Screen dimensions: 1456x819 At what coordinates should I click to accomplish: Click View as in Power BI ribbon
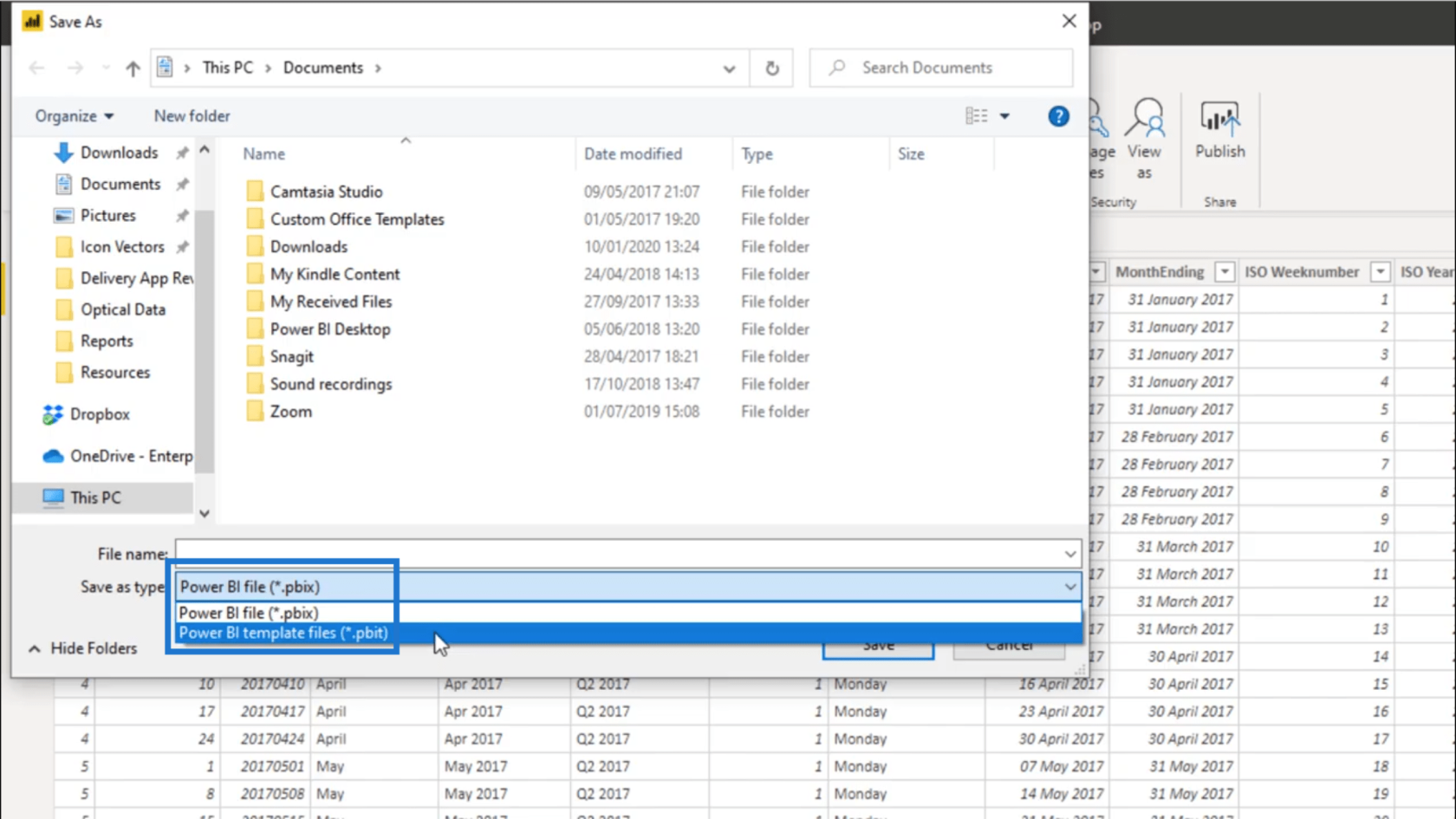1144,139
